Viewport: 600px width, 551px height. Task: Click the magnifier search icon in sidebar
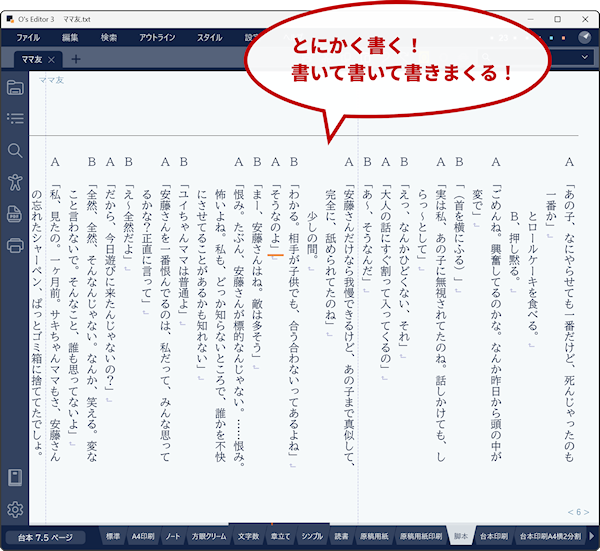pos(15,151)
